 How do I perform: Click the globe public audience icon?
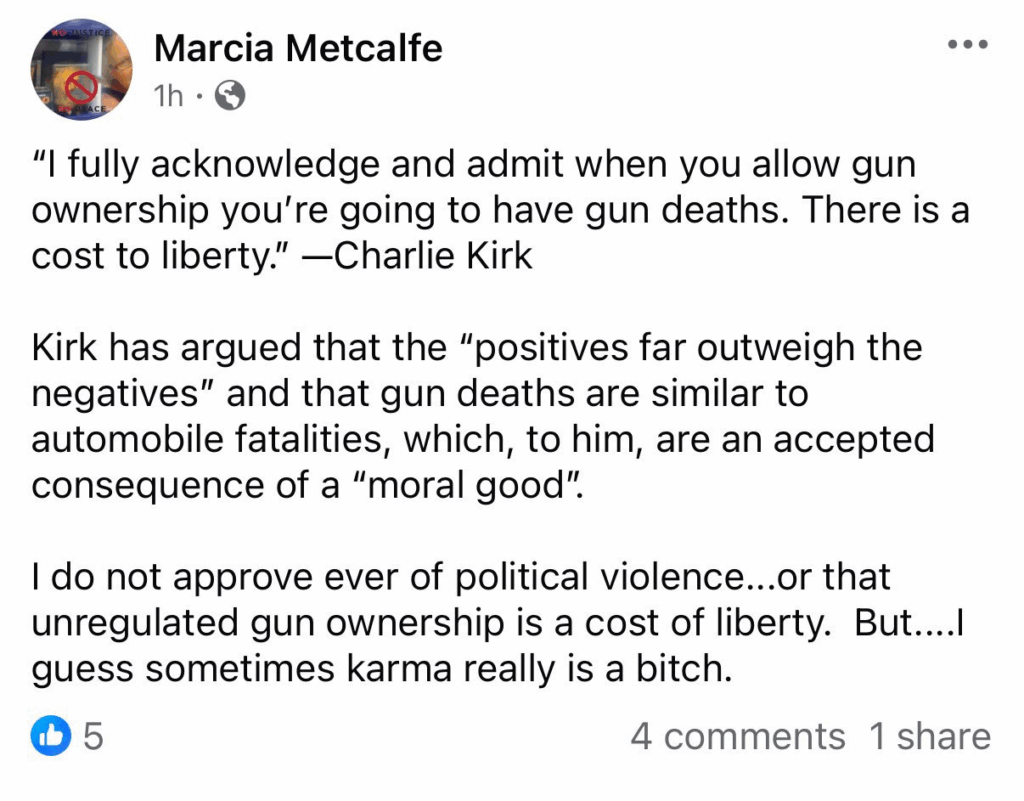pyautogui.click(x=230, y=96)
